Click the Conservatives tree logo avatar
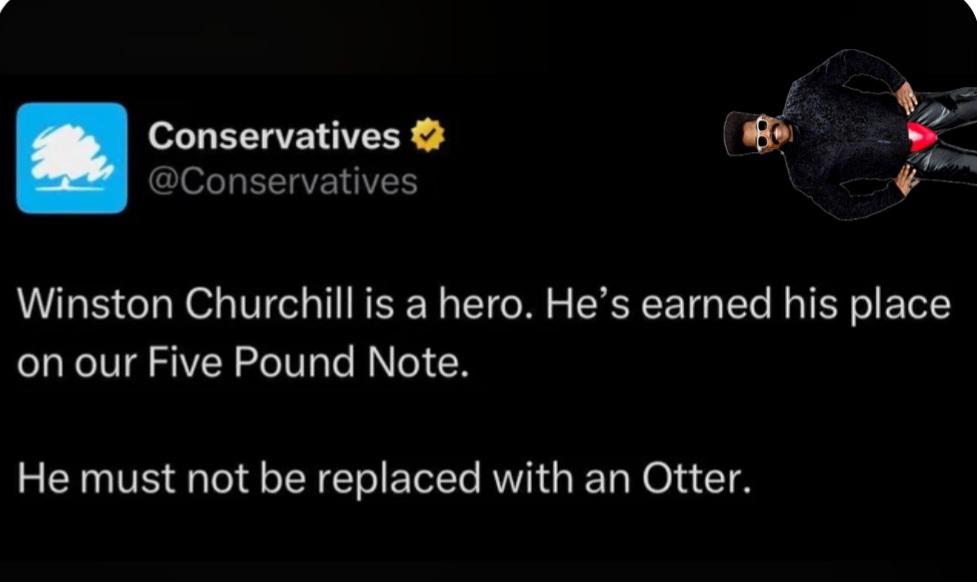The image size is (977, 582). 72,158
